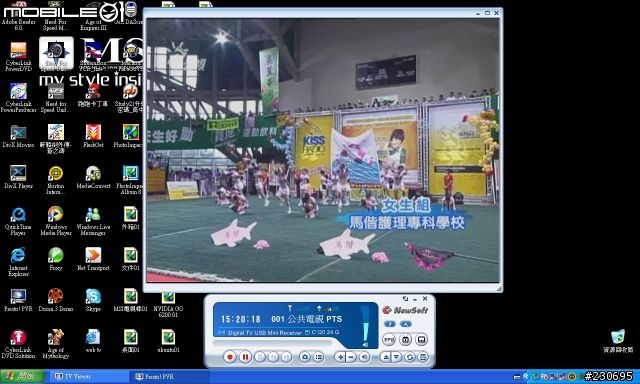Open FlashGet desktop shortcut
This screenshot has height=384, width=640.
93,137
